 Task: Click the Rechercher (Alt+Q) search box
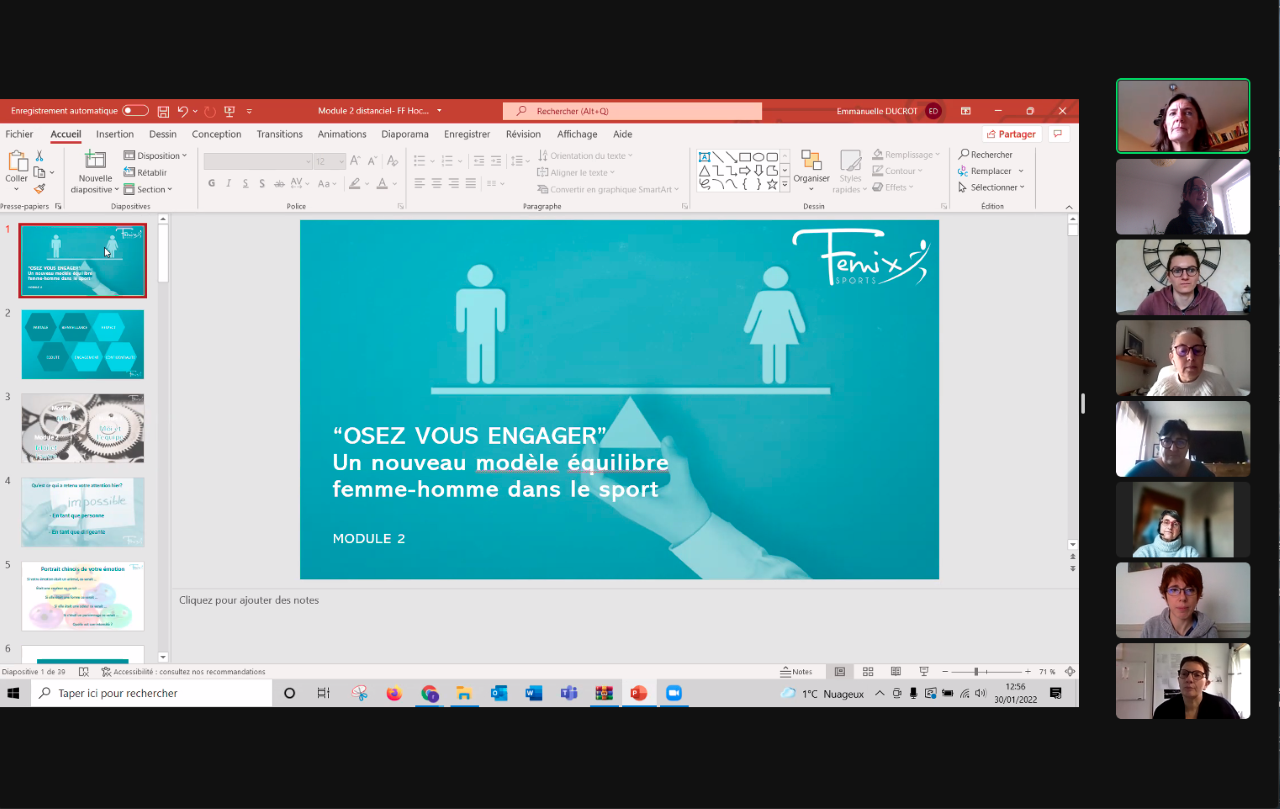point(632,111)
